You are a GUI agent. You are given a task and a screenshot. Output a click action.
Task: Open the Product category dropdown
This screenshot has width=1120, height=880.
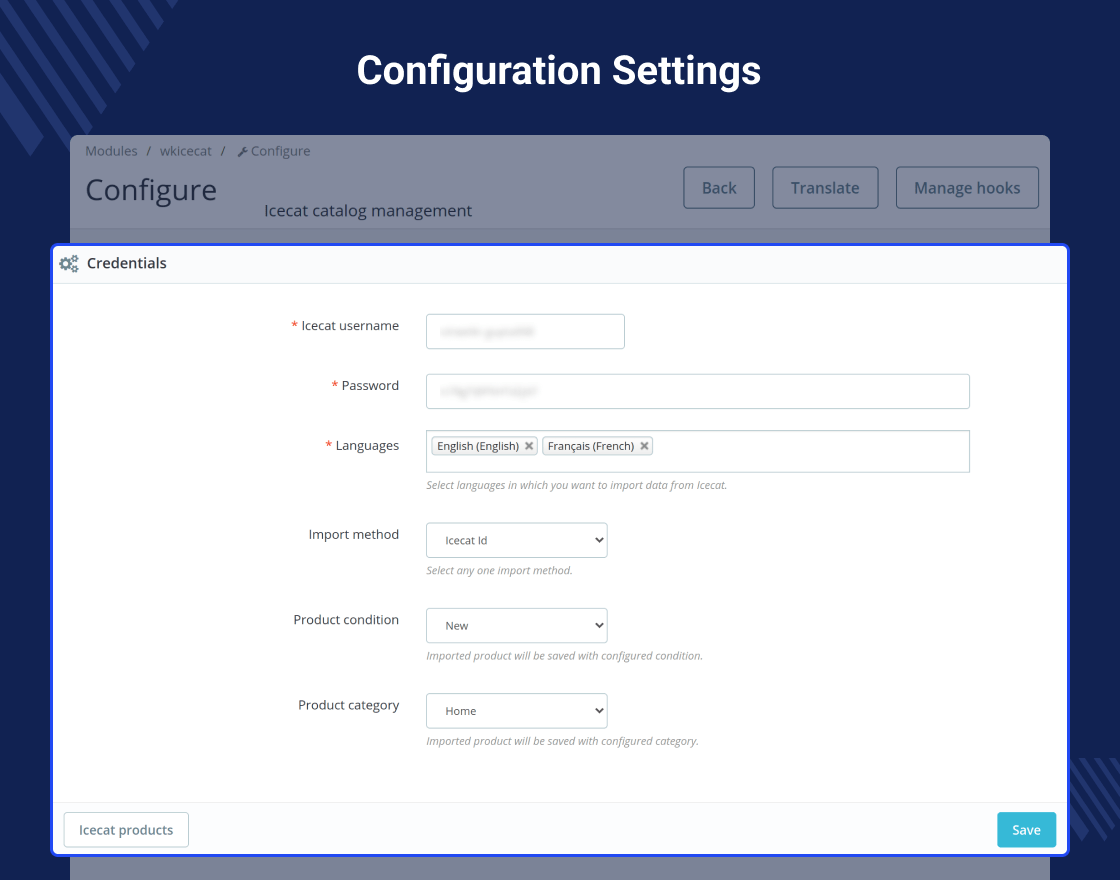pos(516,711)
